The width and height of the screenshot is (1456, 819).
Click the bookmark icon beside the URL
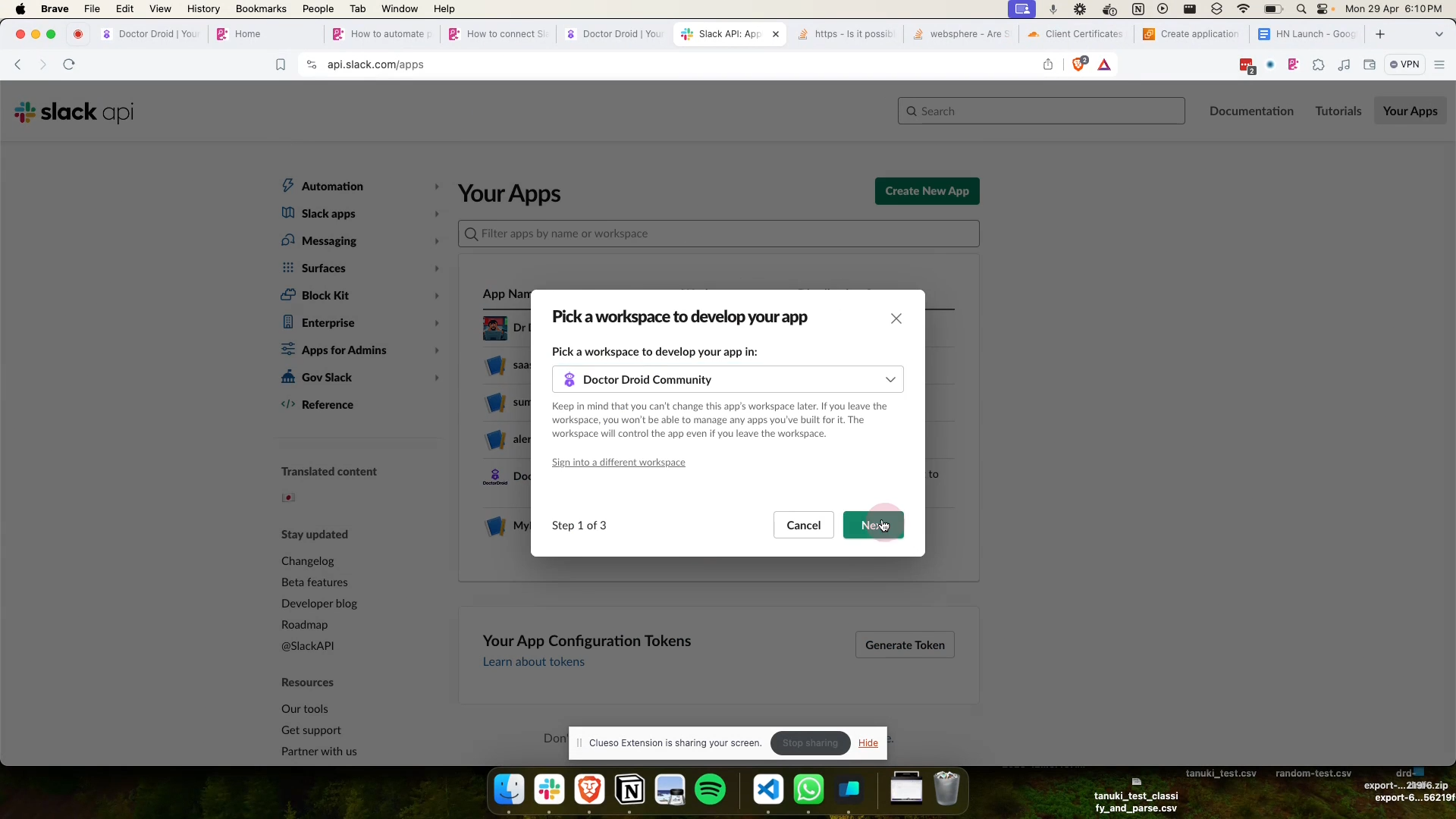pos(281,64)
